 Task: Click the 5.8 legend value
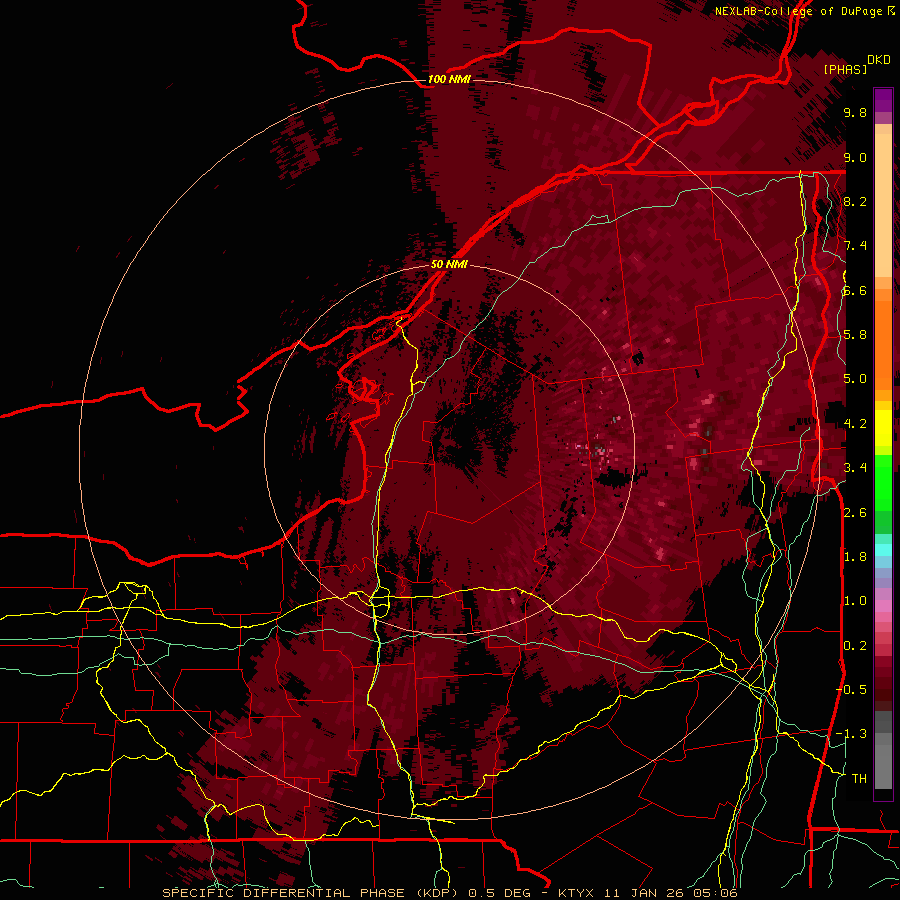(855, 335)
